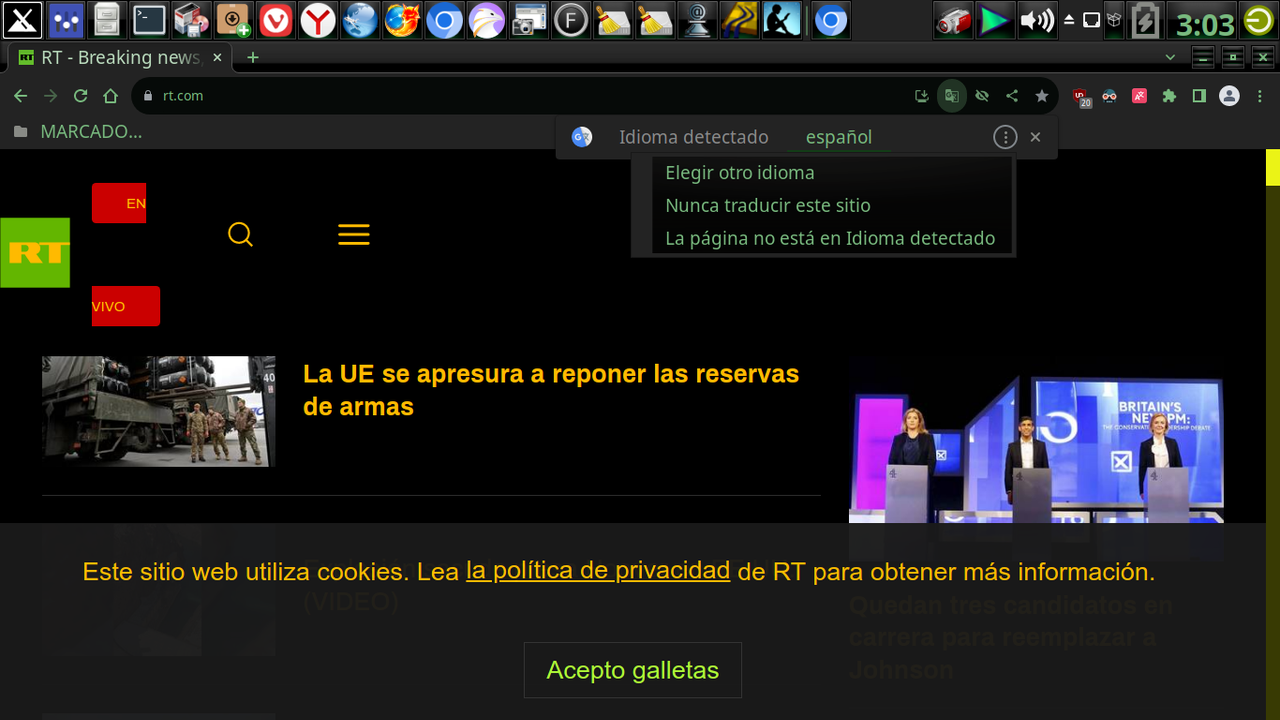Switch site language with EN button
This screenshot has height=720, width=1280.
pos(119,203)
